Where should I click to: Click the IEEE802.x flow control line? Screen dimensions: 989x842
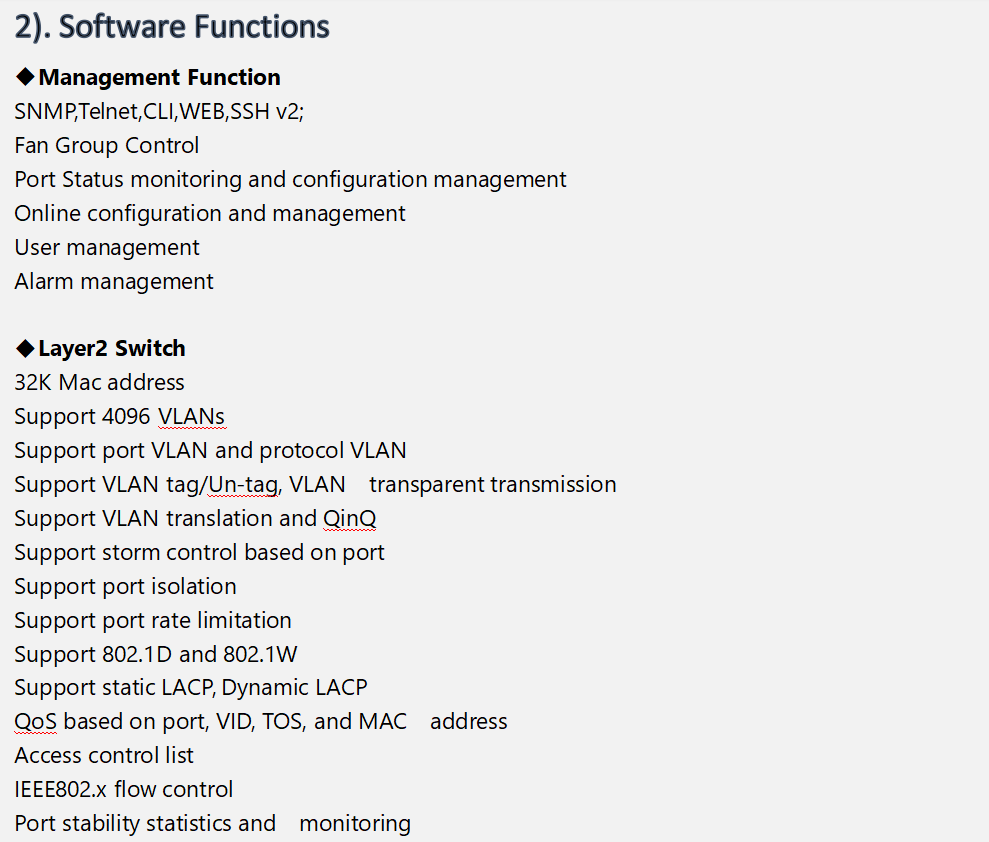pyautogui.click(x=124, y=790)
